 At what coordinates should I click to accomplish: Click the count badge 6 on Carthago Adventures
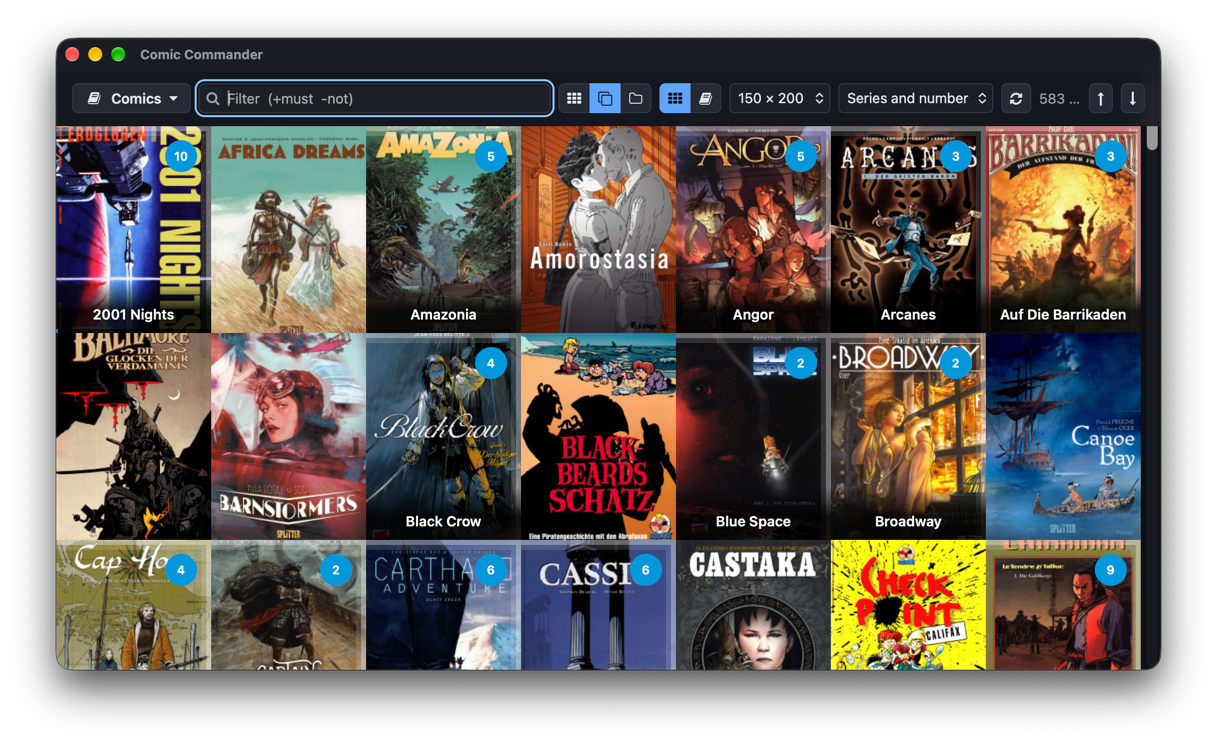490,570
